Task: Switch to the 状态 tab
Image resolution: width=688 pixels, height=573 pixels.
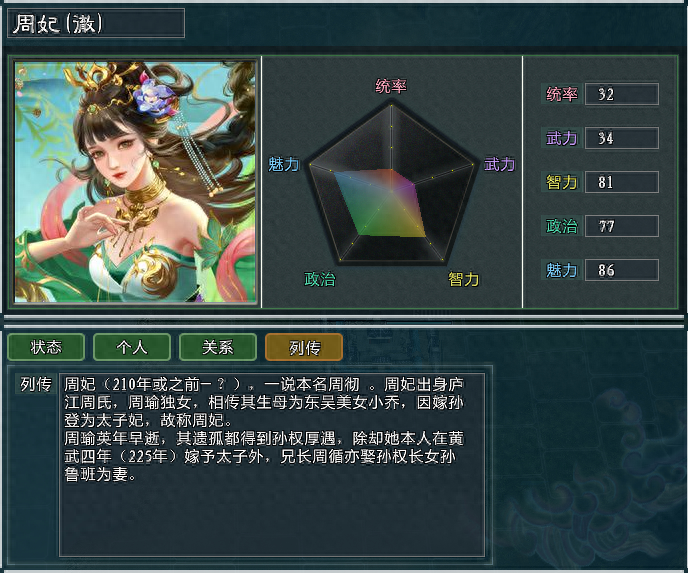Action: 46,347
